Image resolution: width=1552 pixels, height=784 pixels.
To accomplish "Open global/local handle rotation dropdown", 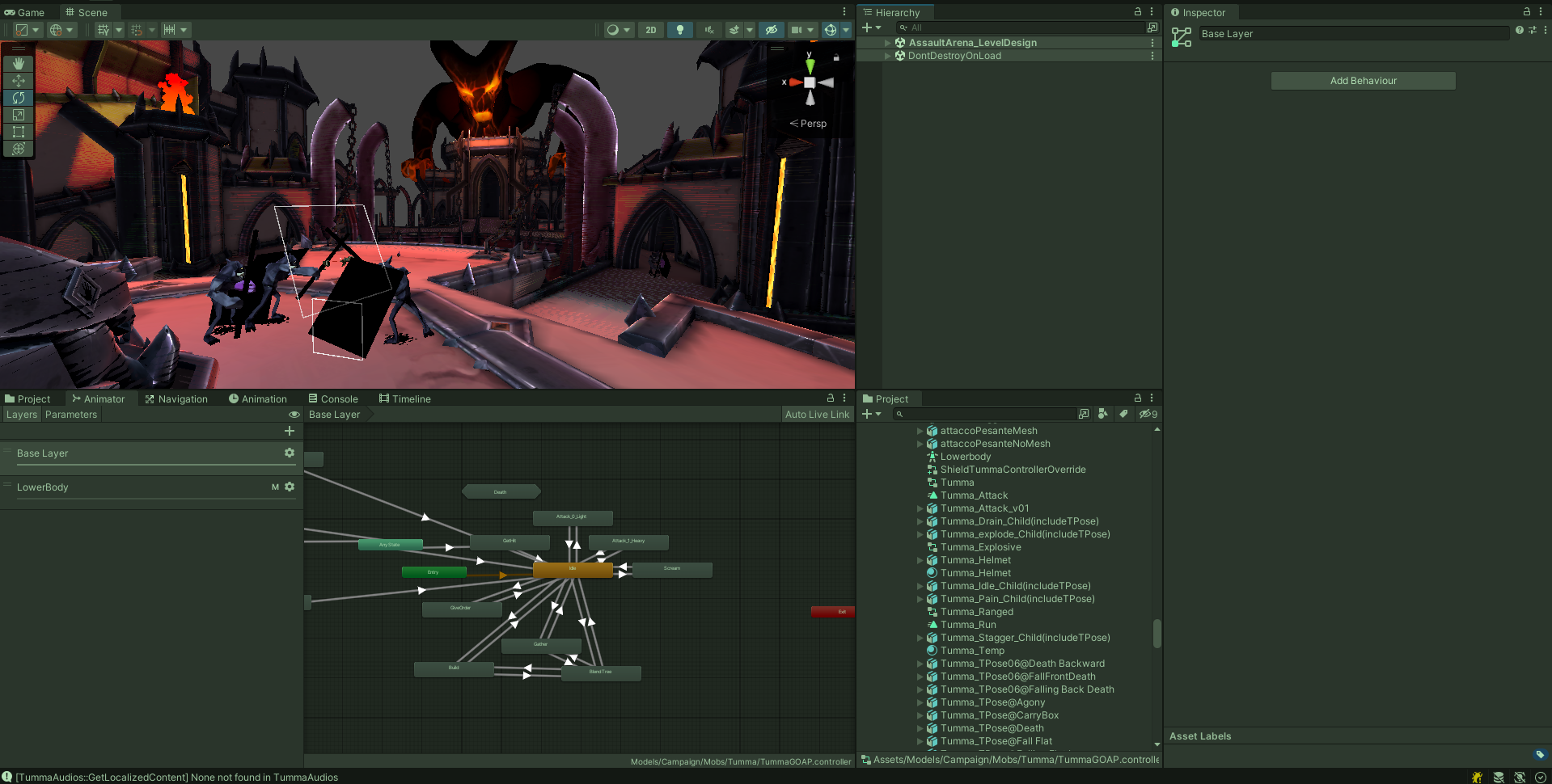I will [61, 30].
